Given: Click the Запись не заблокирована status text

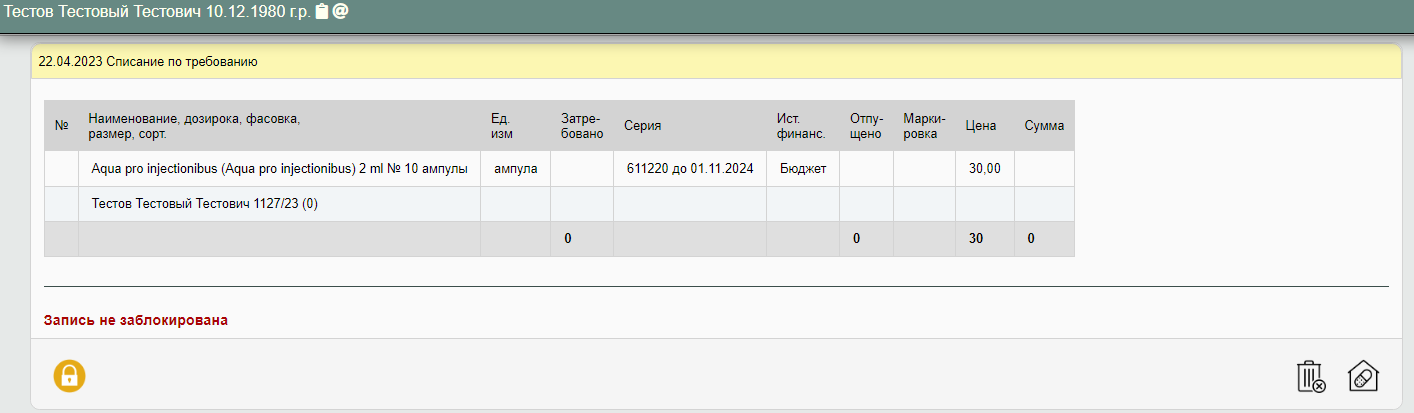Looking at the screenshot, I should point(136,321).
